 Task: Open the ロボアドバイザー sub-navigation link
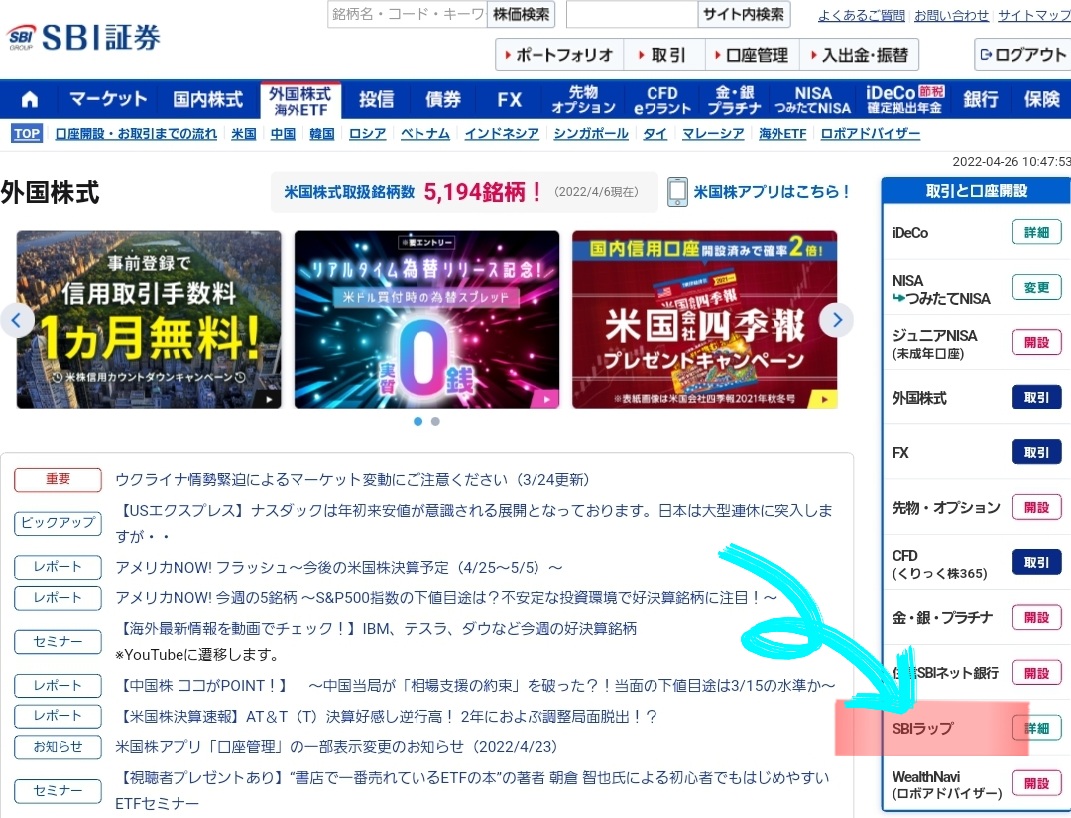(x=870, y=134)
